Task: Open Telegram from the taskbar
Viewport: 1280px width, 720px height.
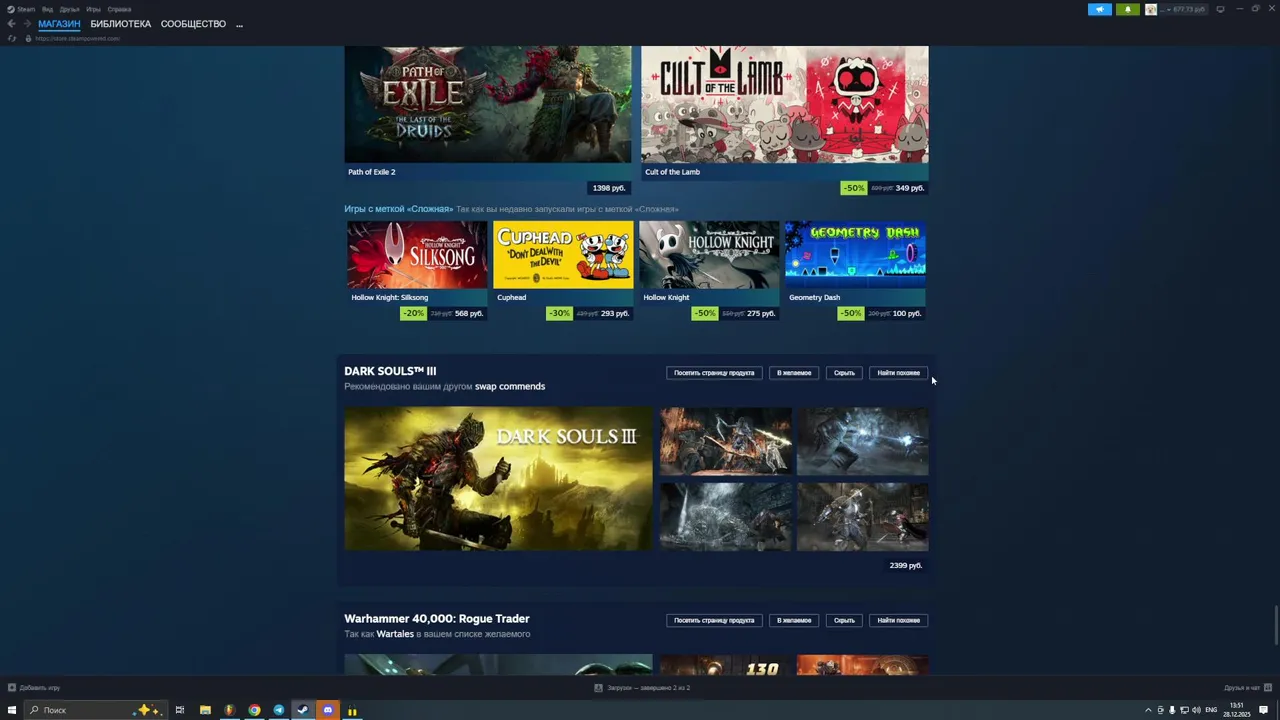Action: tap(279, 710)
